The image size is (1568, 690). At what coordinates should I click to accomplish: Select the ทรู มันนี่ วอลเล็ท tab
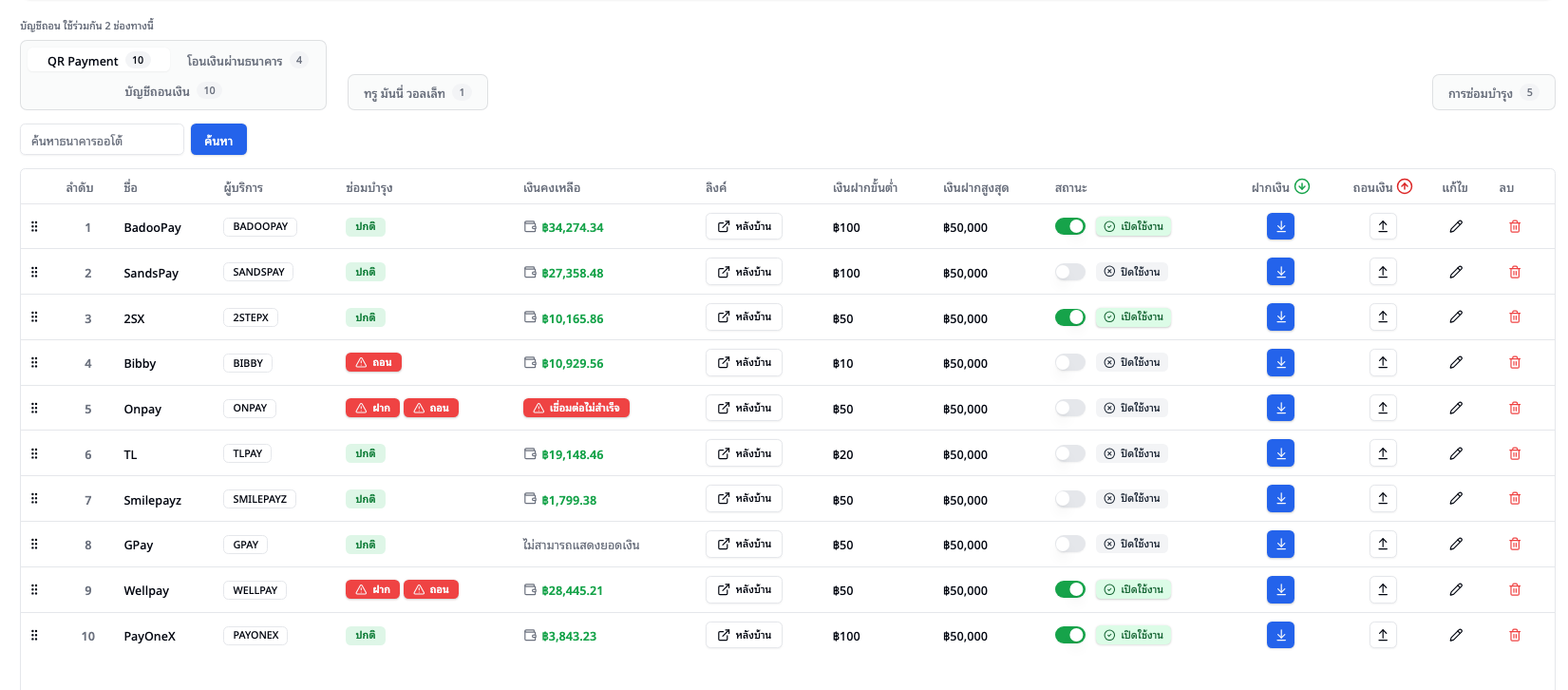[417, 93]
